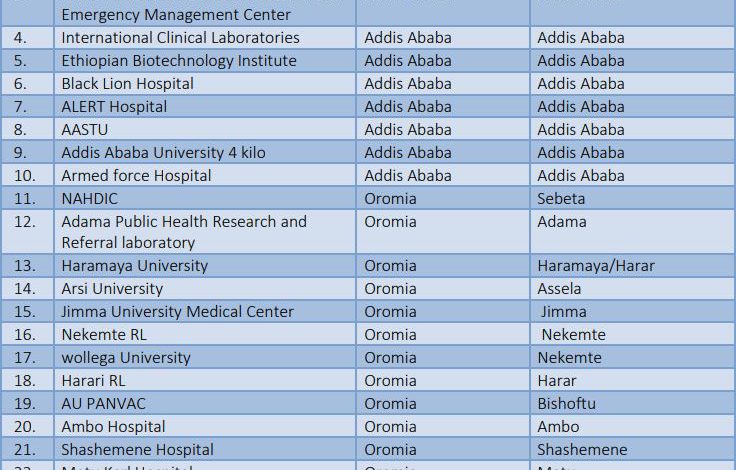736x470 pixels.
Task: Select the Sebeta city cell
Action: [633, 199]
